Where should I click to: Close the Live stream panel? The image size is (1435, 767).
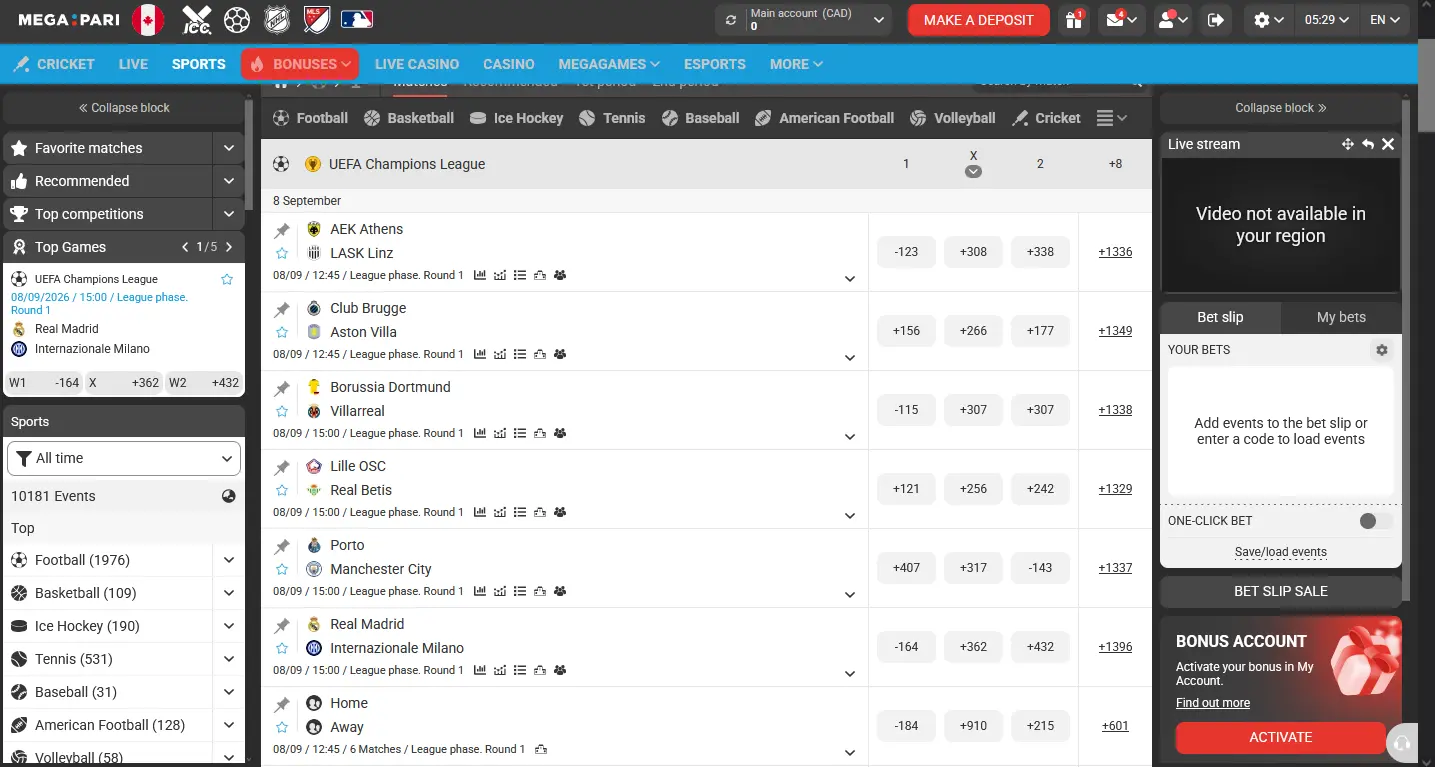pyautogui.click(x=1388, y=144)
